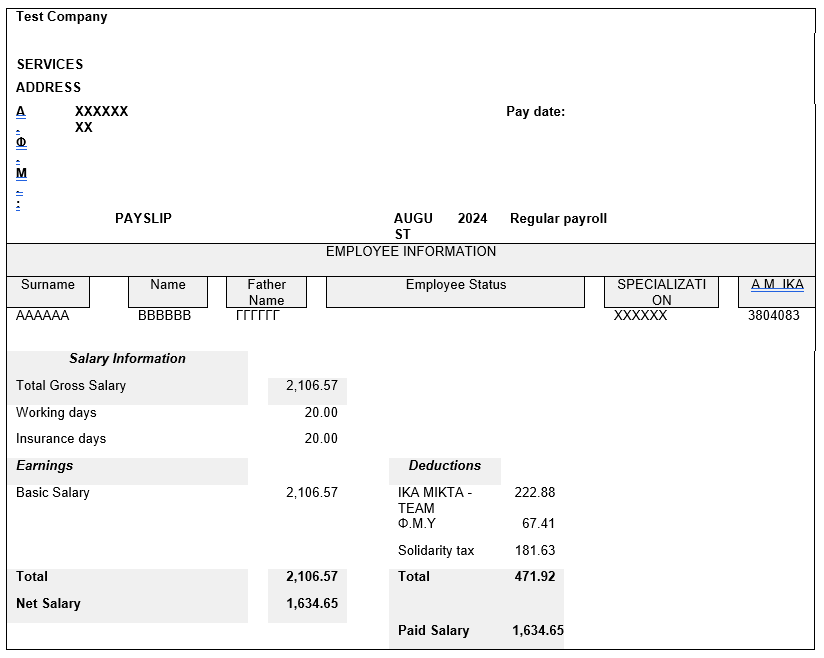
Task: Open the A.M. IKA column header link
Action: click(x=775, y=284)
